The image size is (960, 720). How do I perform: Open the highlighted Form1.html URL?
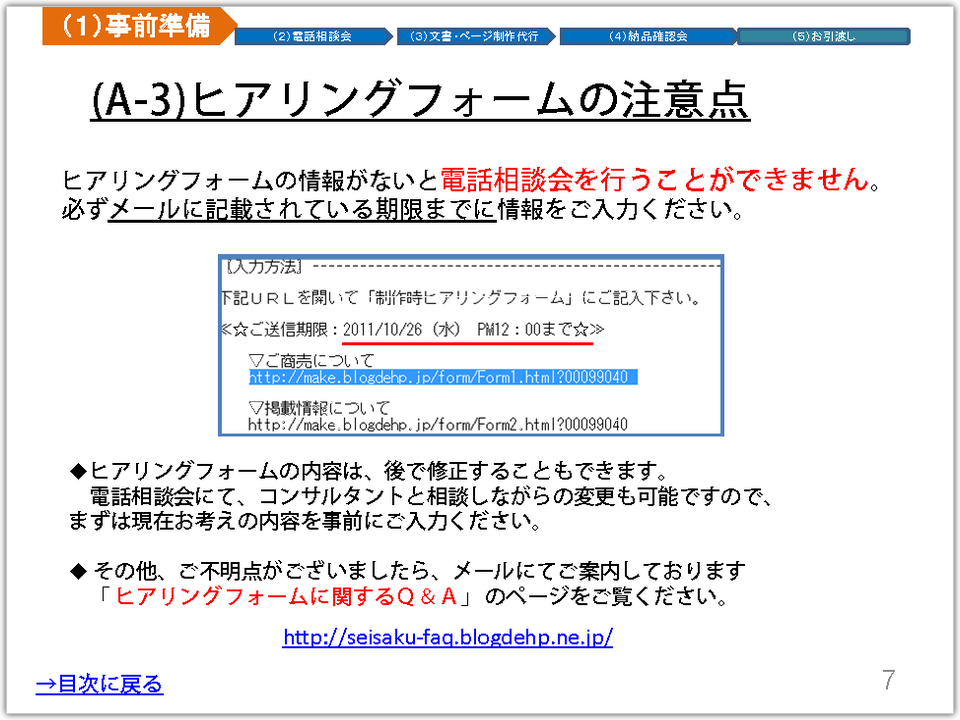(442, 377)
